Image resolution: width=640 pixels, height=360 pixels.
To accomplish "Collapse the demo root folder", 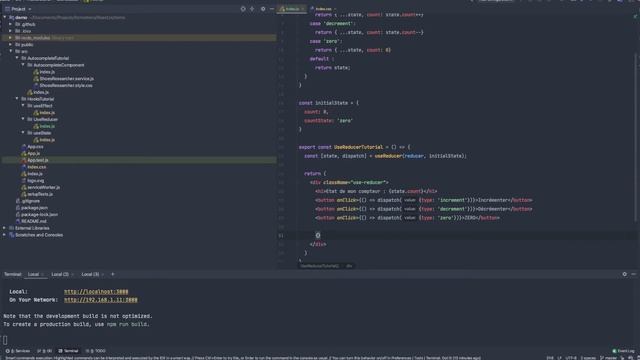I will (x=4, y=18).
